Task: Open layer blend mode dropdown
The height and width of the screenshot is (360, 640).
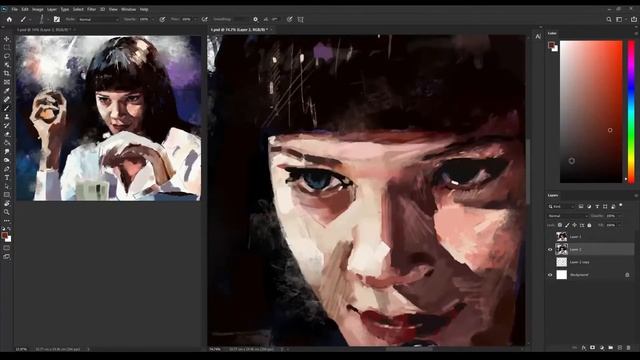Action: (568, 216)
